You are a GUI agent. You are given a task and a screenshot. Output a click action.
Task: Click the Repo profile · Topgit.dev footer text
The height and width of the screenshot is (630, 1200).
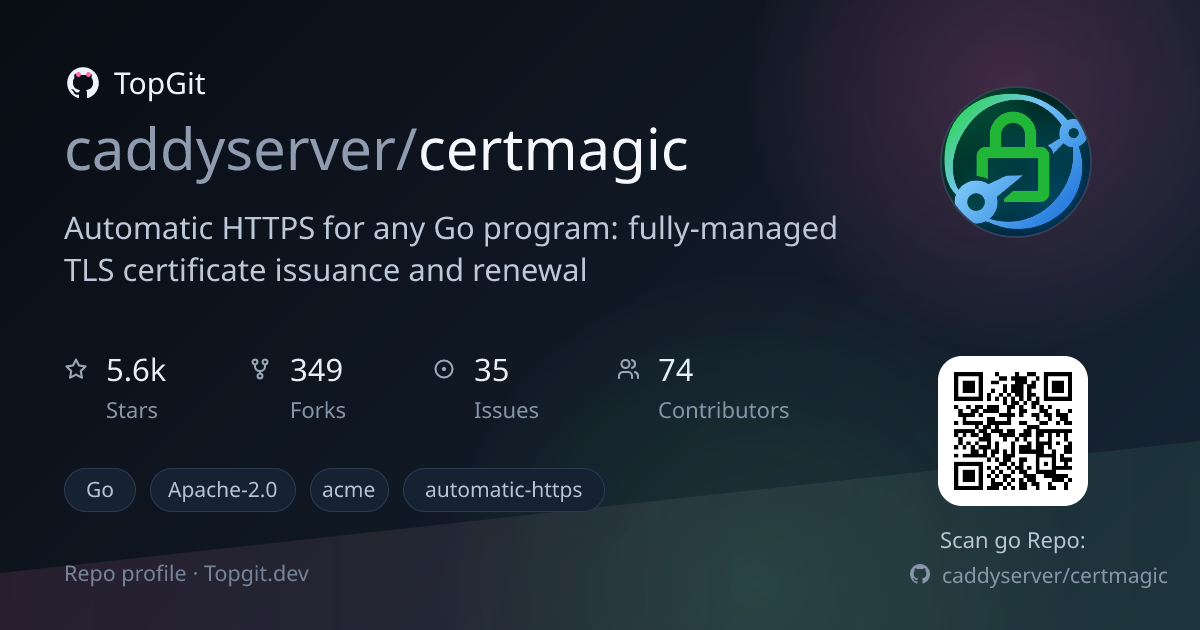[x=187, y=574]
